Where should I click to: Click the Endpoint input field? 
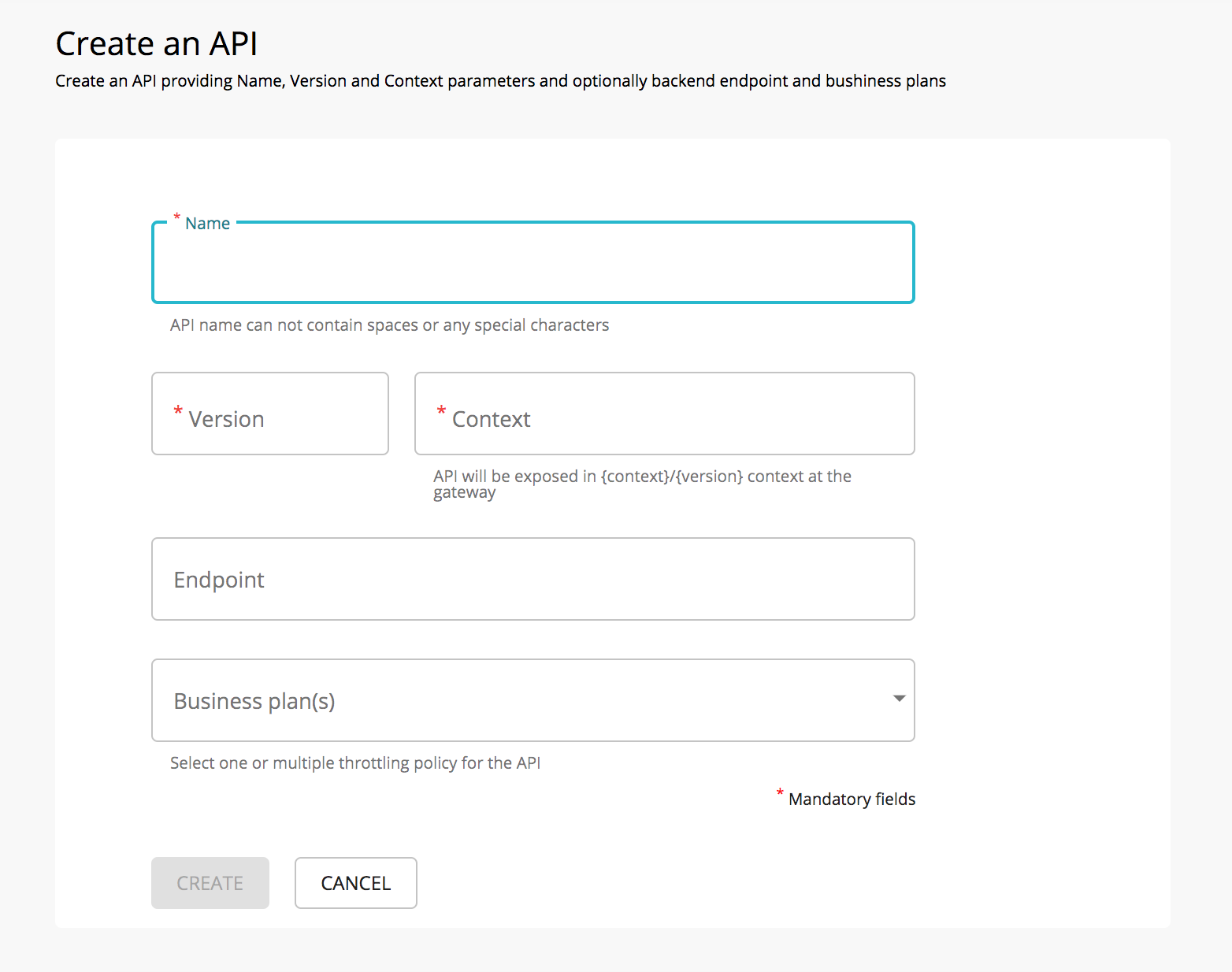coord(533,579)
